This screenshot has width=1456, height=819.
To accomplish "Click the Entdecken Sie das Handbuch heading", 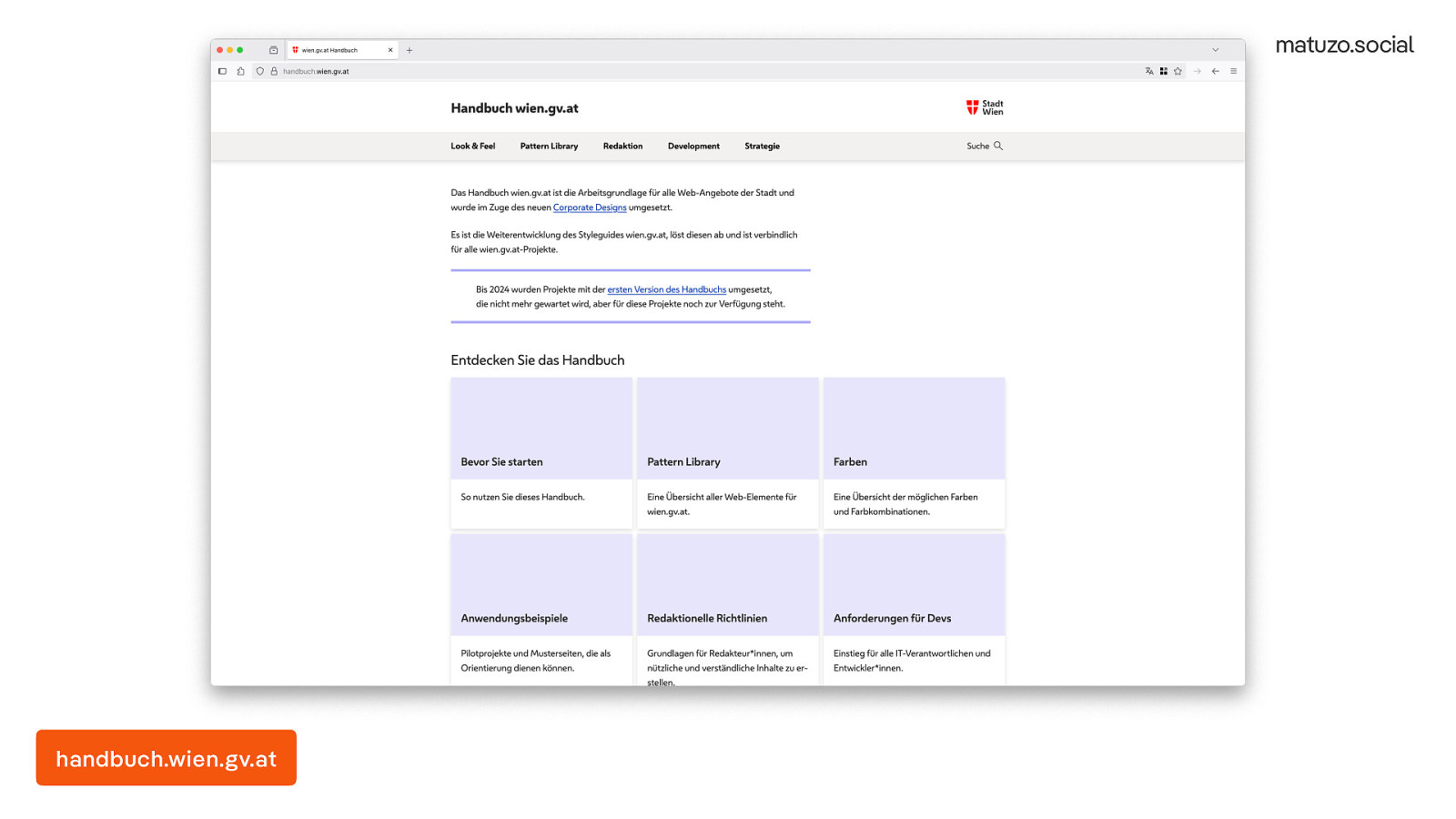I will point(538,360).
